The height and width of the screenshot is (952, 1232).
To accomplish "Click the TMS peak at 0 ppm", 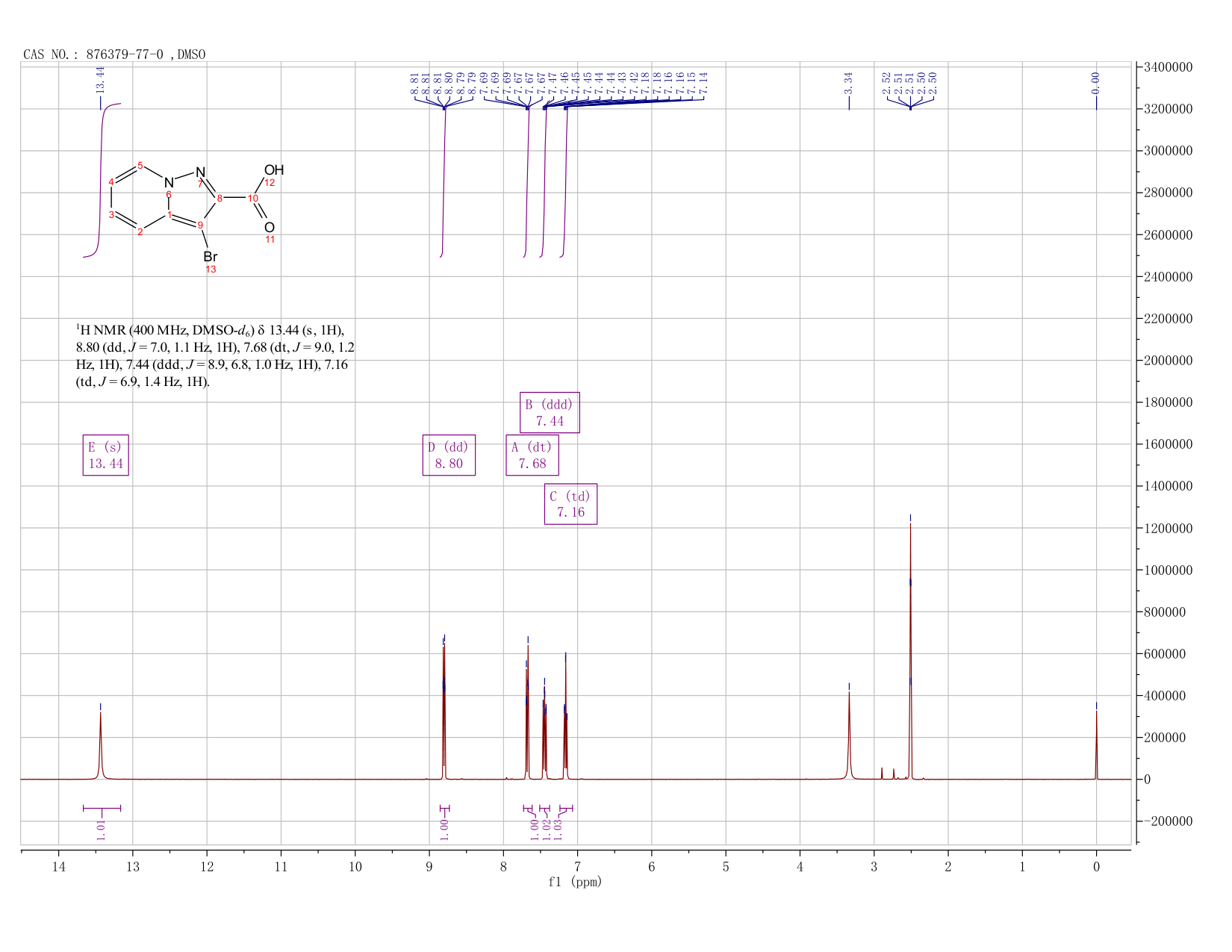I will pyautogui.click(x=1096, y=744).
